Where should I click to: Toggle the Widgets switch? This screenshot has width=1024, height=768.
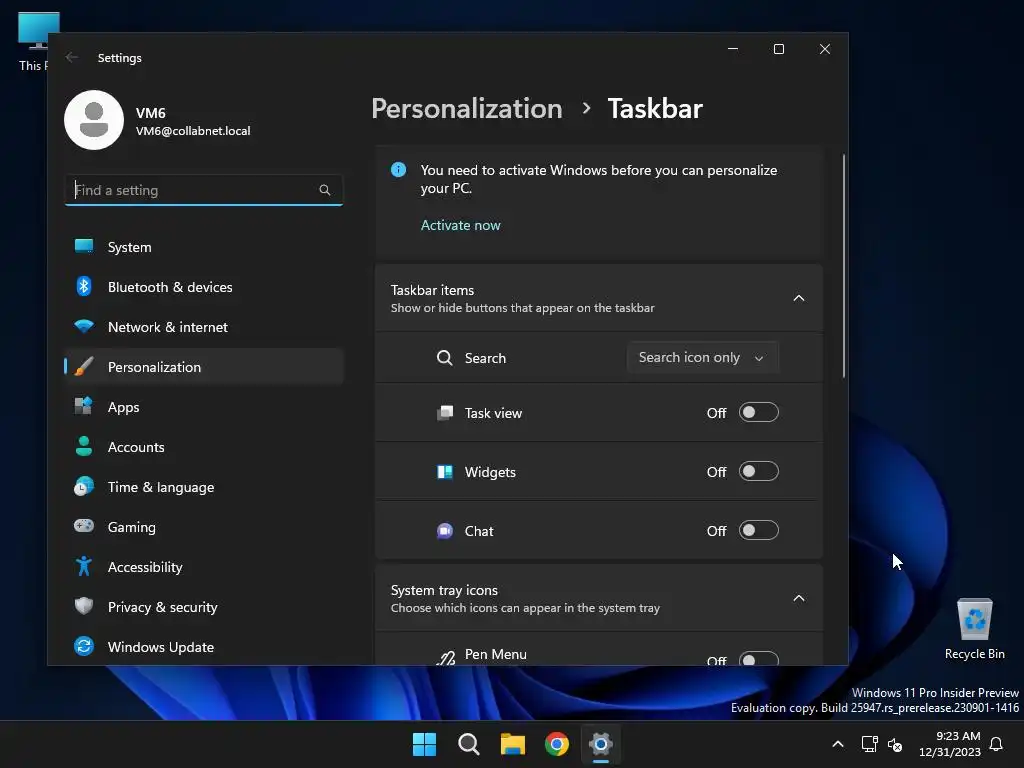click(x=759, y=471)
